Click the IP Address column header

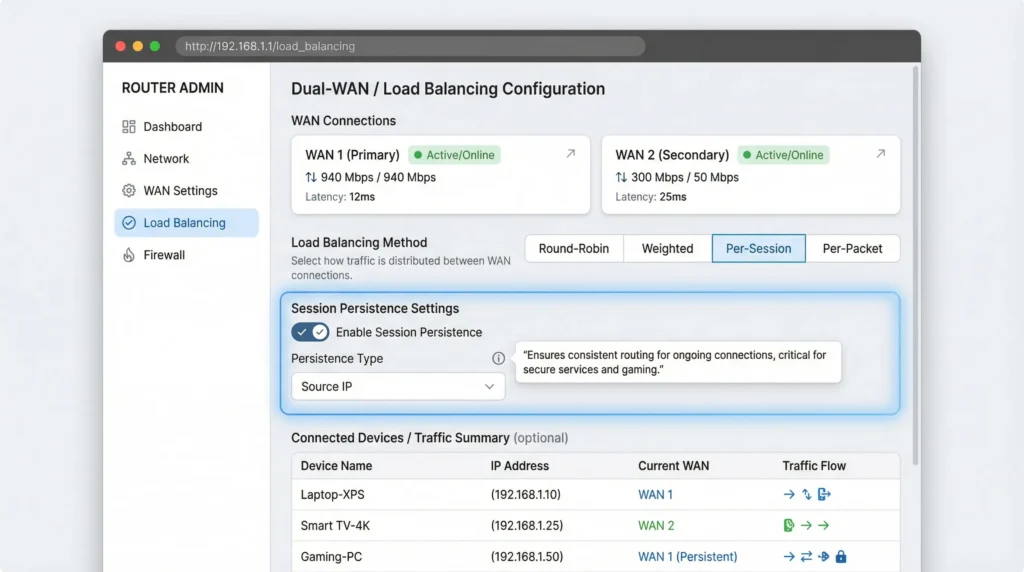pos(520,466)
